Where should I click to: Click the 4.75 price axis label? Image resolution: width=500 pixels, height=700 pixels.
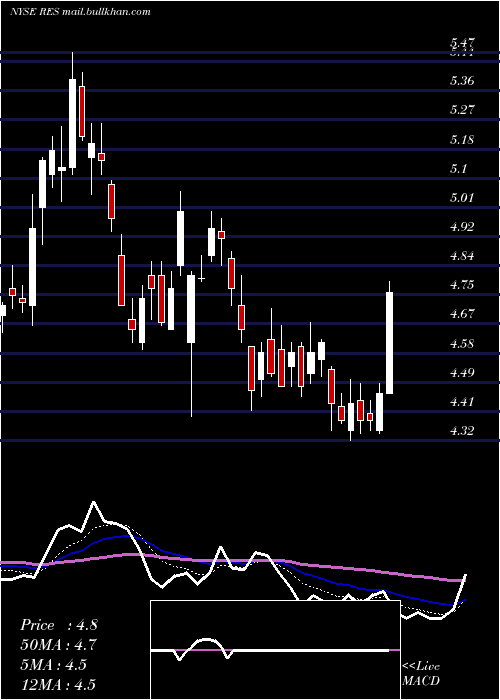coord(462,285)
